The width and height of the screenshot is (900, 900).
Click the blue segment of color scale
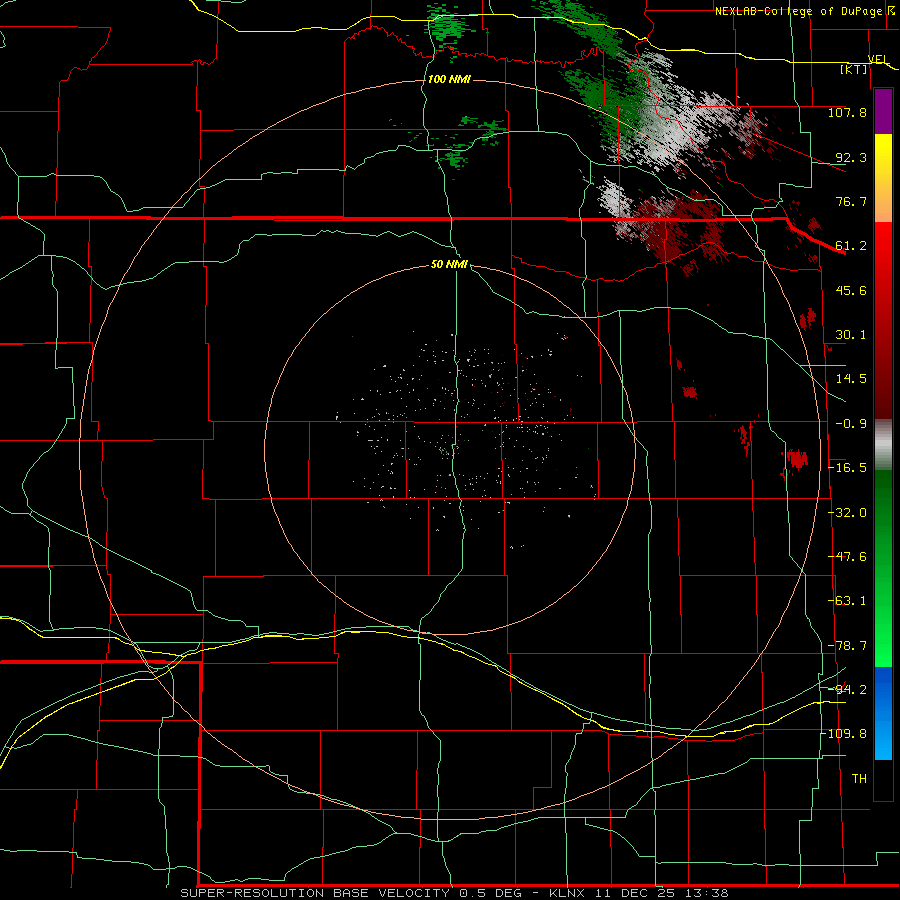[x=883, y=713]
